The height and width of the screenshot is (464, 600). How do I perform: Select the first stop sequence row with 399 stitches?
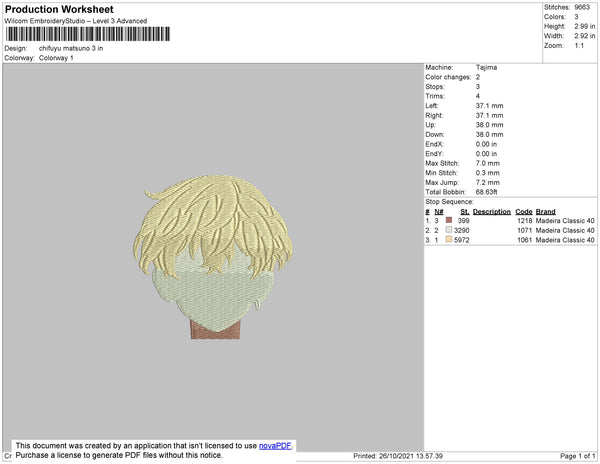[x=510, y=221]
